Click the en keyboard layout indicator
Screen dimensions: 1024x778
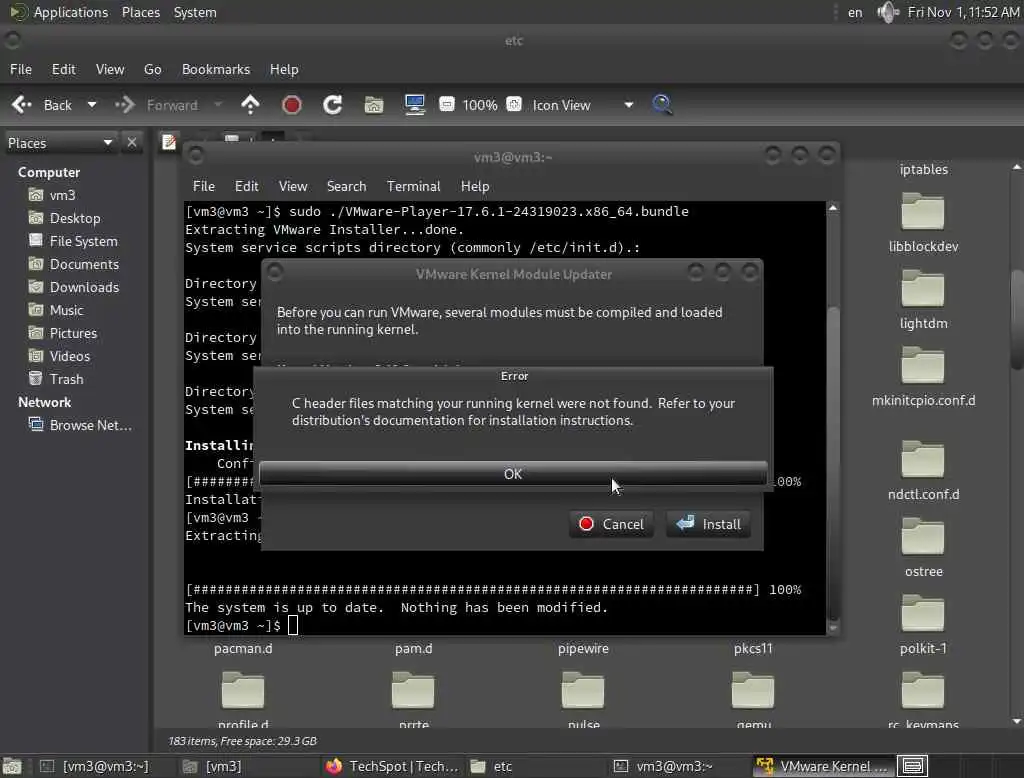pos(855,12)
